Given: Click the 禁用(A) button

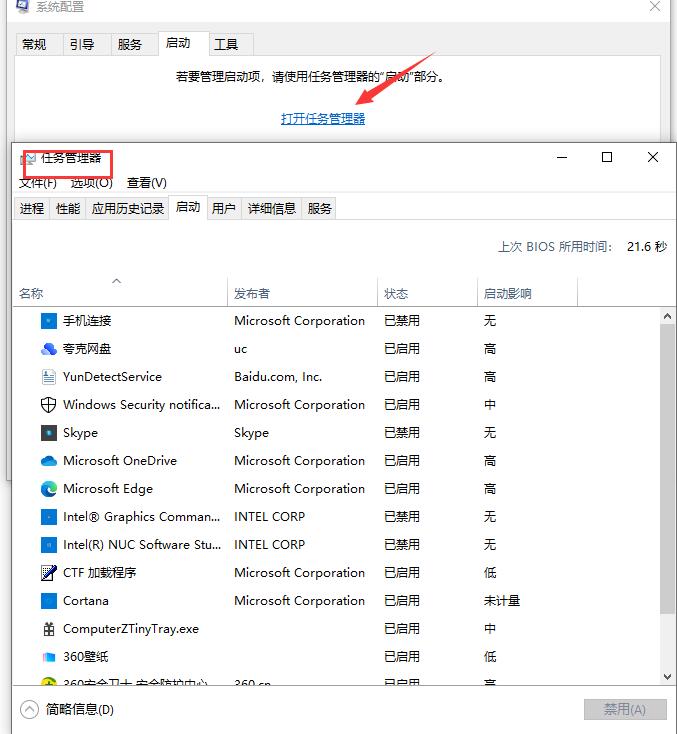Looking at the screenshot, I should pyautogui.click(x=625, y=710).
